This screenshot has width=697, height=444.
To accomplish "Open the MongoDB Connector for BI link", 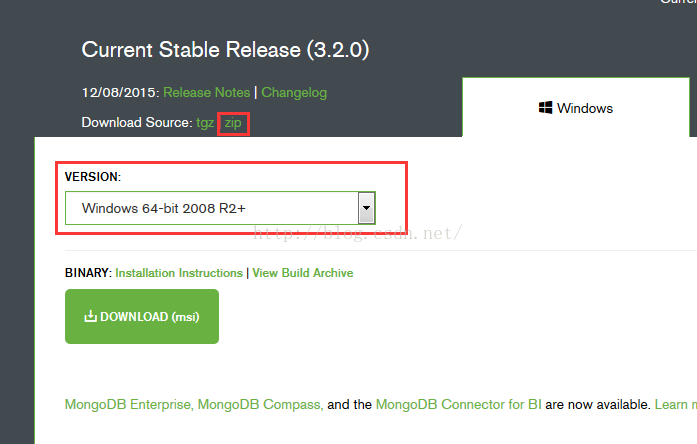I will 458,404.
